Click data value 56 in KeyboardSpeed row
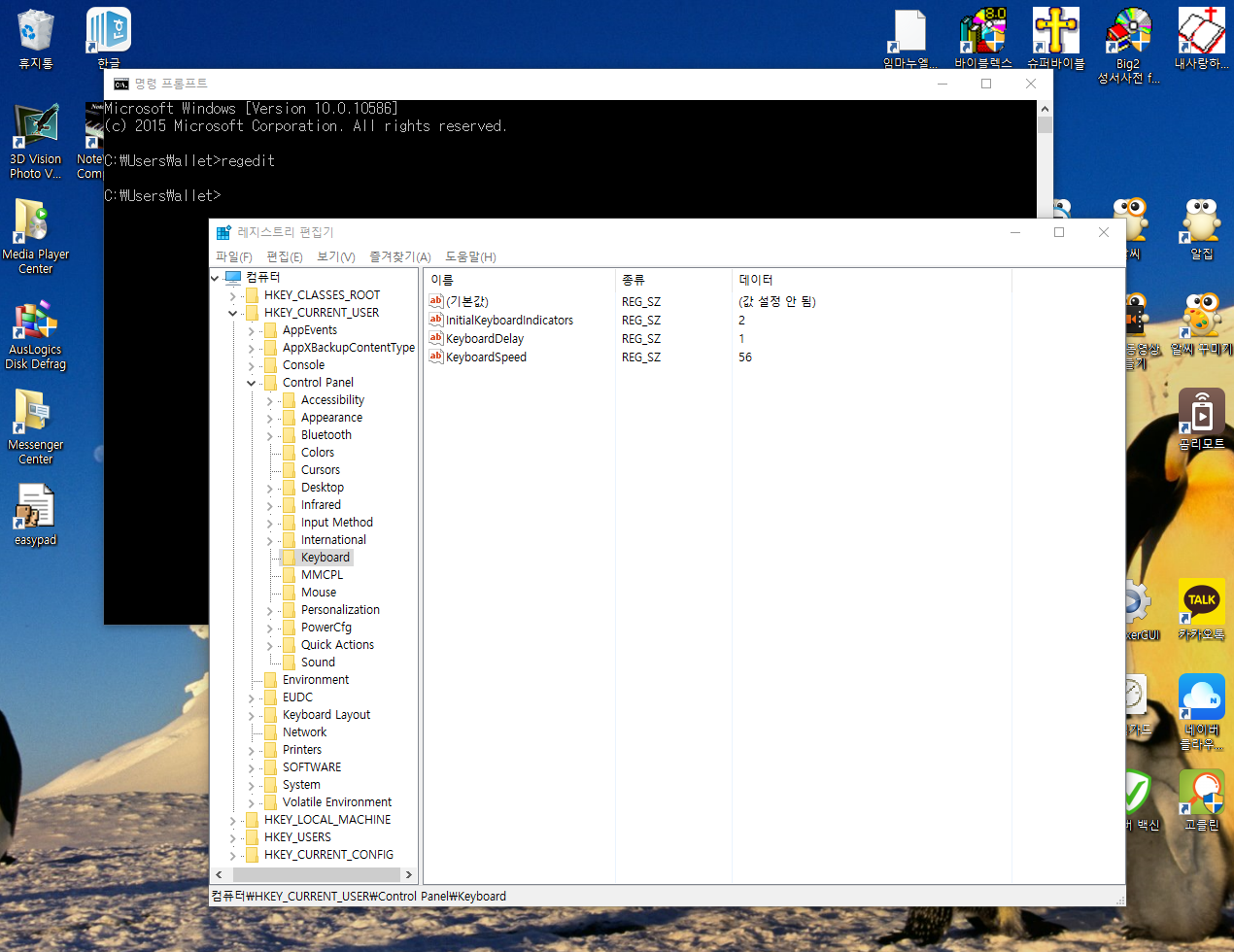Image resolution: width=1234 pixels, height=952 pixels. click(745, 357)
